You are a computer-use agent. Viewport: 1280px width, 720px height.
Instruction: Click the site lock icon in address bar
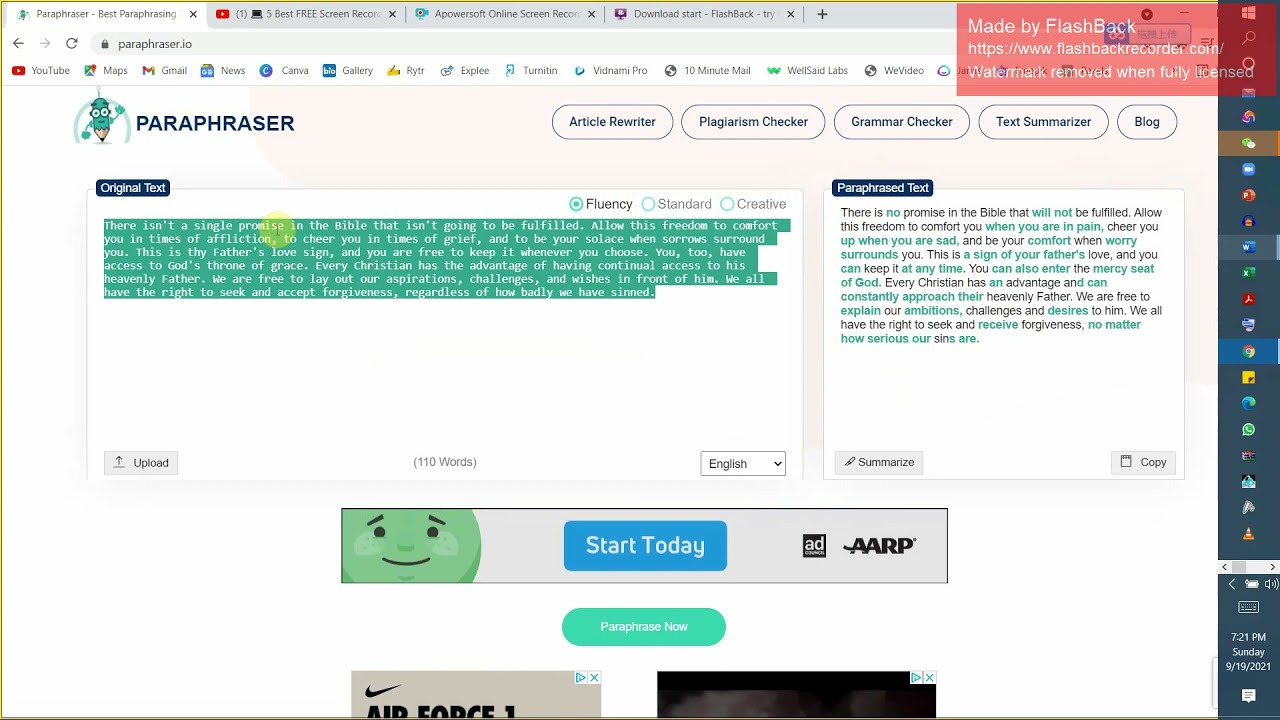[105, 44]
